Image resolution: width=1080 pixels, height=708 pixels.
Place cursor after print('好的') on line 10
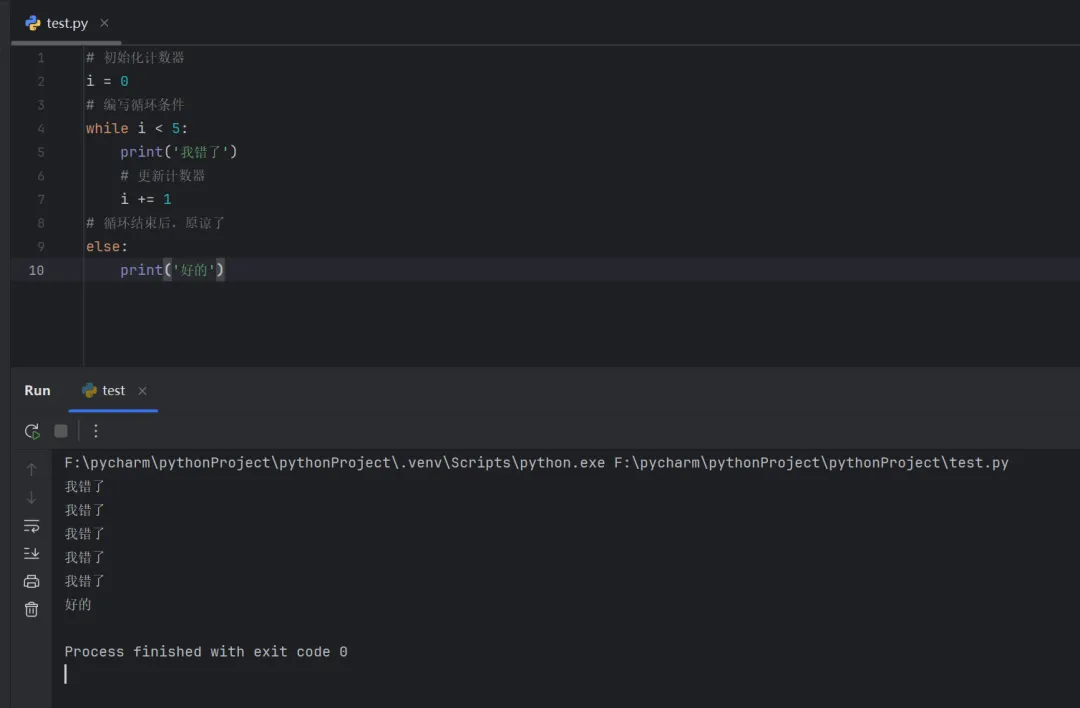click(x=226, y=270)
